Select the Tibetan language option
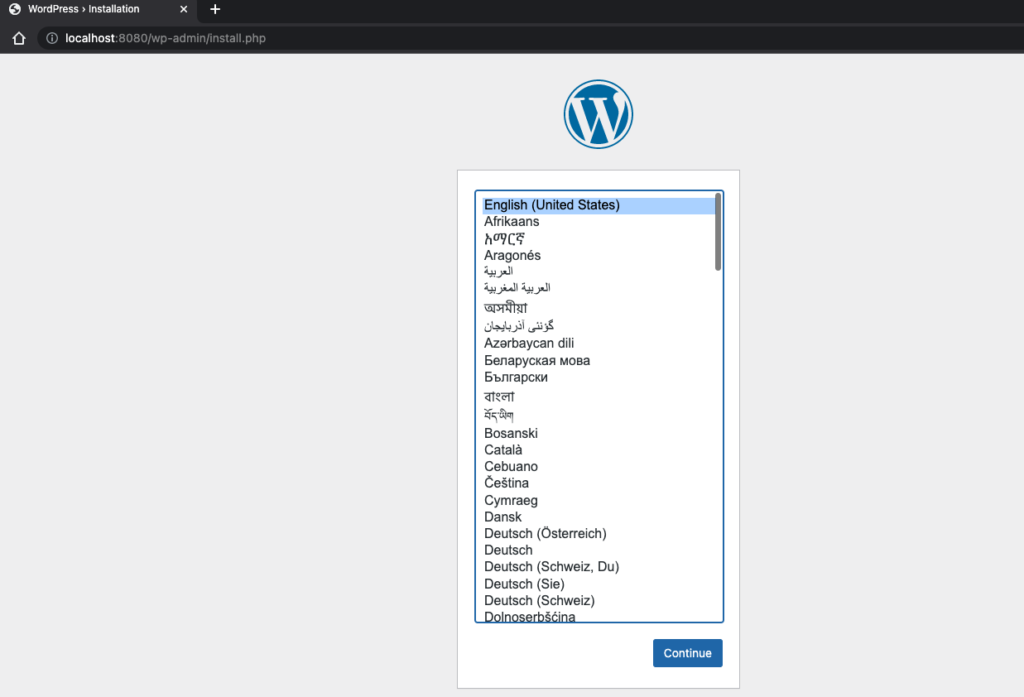 (599, 415)
